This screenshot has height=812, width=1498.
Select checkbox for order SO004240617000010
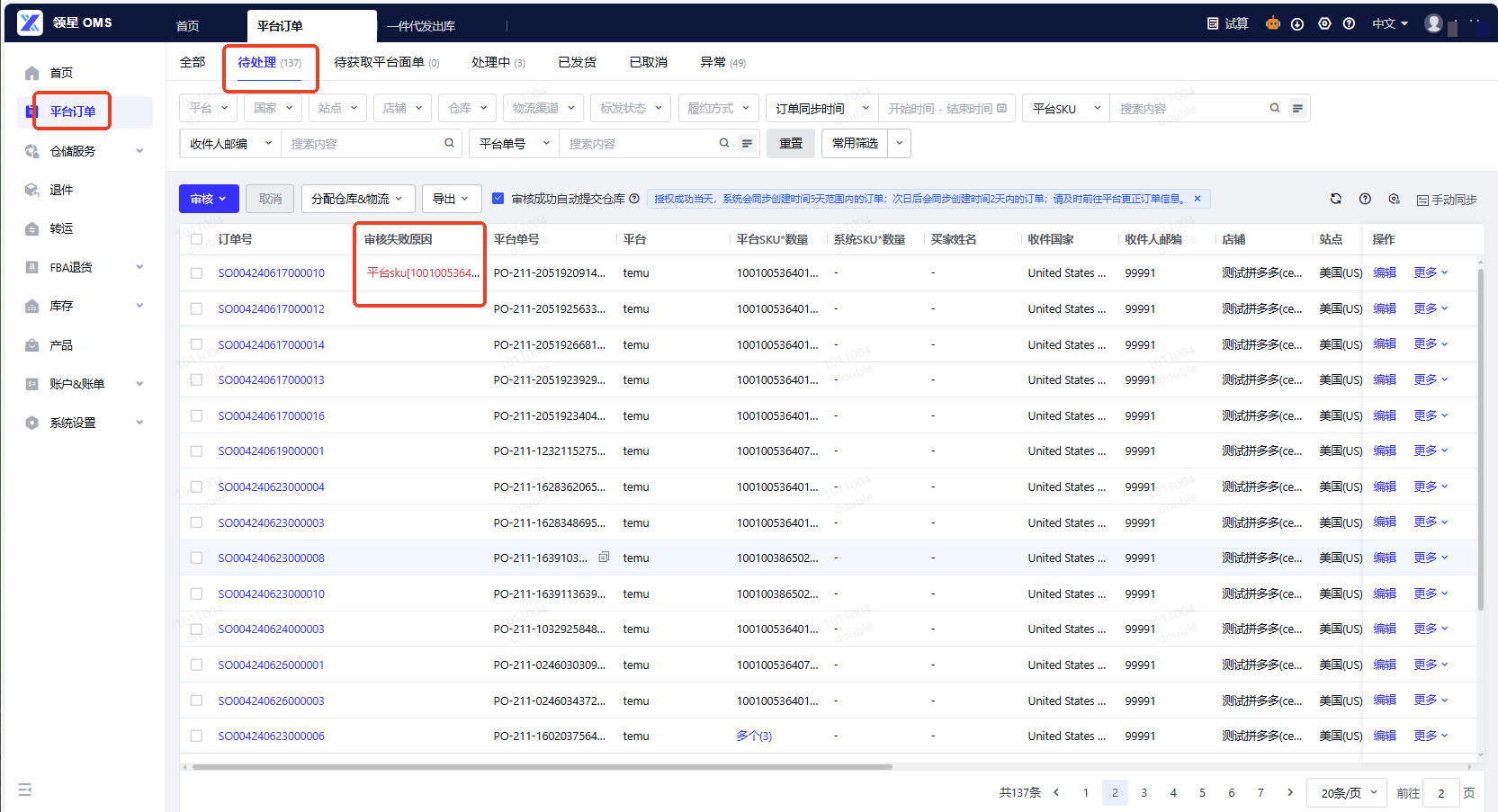(x=196, y=272)
